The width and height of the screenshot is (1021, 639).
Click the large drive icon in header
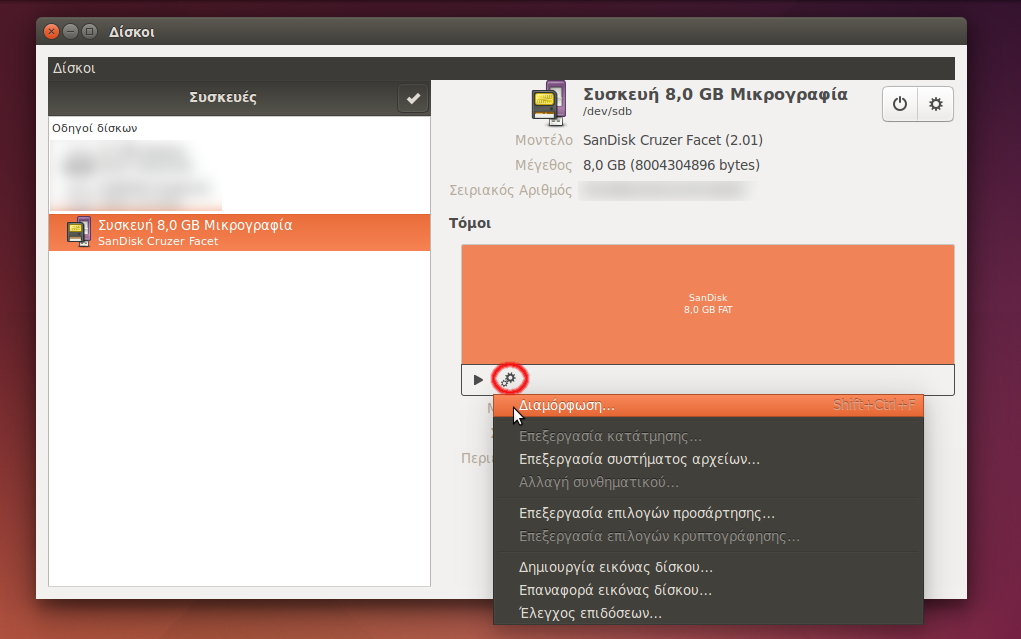pyautogui.click(x=548, y=101)
